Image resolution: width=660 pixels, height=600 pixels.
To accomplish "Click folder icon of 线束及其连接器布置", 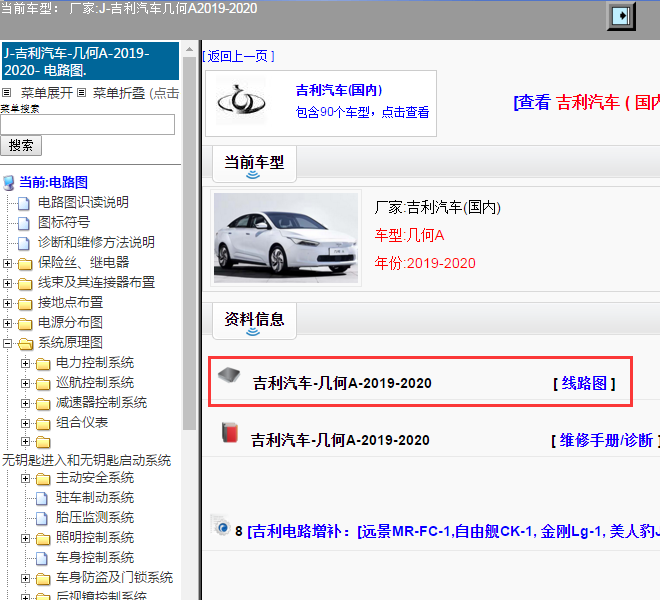I will [x=25, y=284].
